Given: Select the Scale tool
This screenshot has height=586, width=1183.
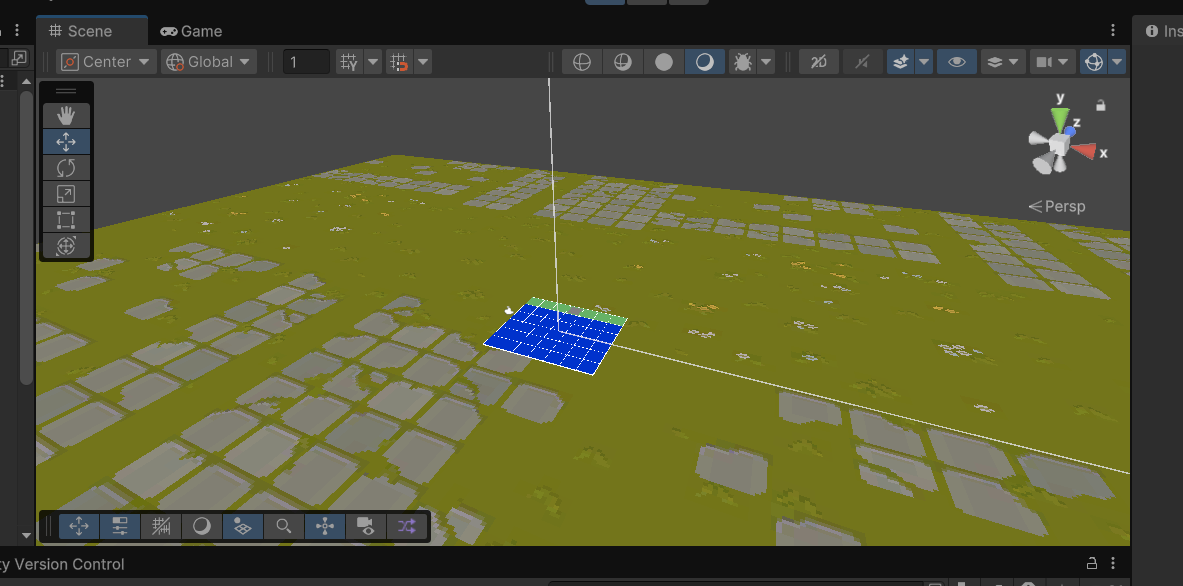Looking at the screenshot, I should tap(66, 193).
